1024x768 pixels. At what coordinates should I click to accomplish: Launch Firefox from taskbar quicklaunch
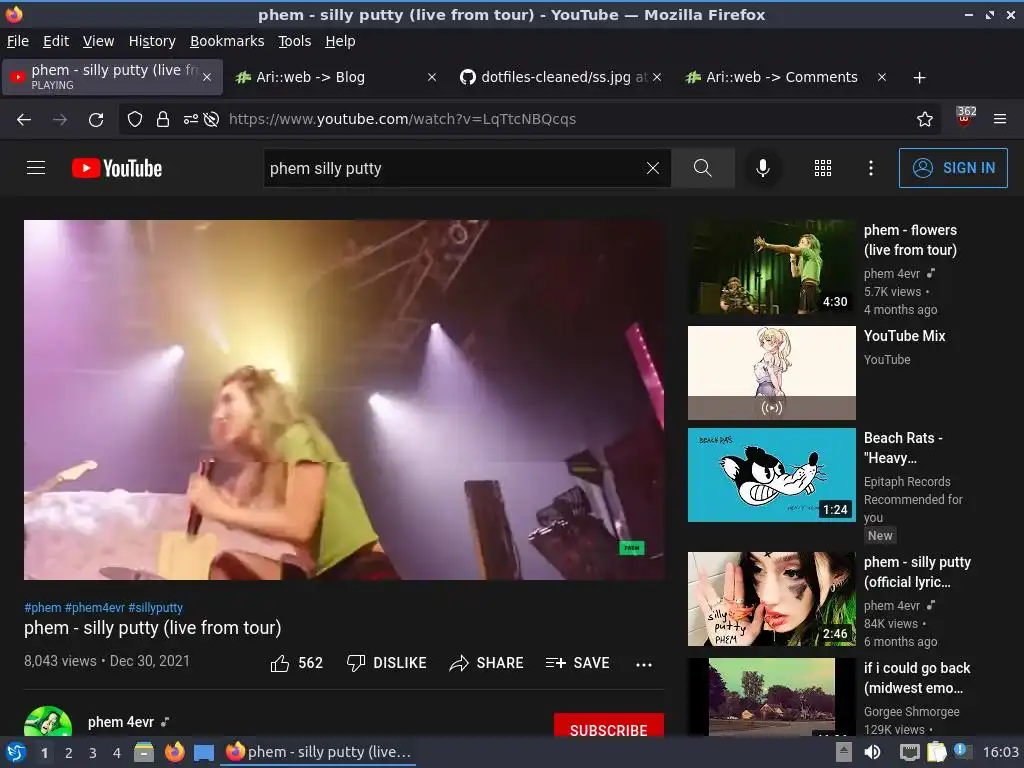(174, 752)
